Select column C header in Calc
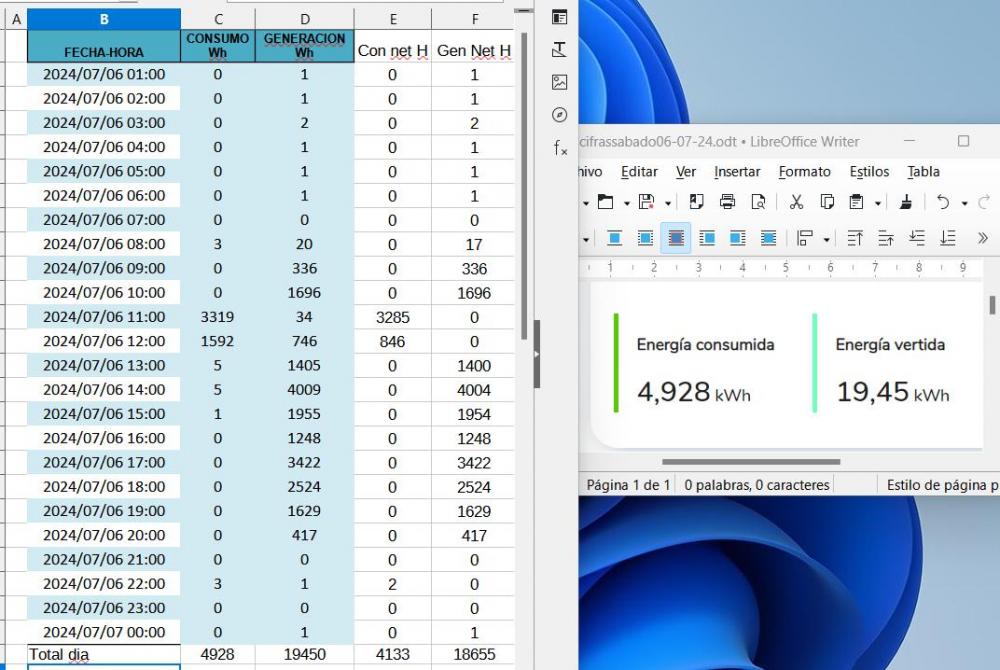 pyautogui.click(x=218, y=19)
